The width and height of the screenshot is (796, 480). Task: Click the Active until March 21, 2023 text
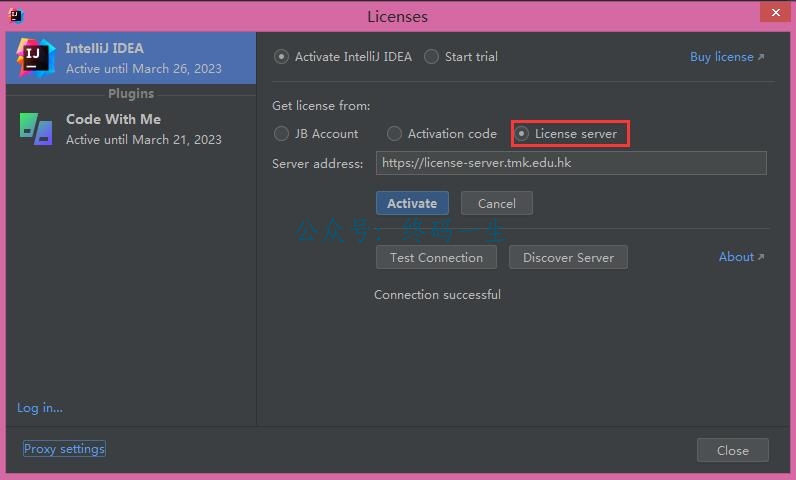[144, 140]
